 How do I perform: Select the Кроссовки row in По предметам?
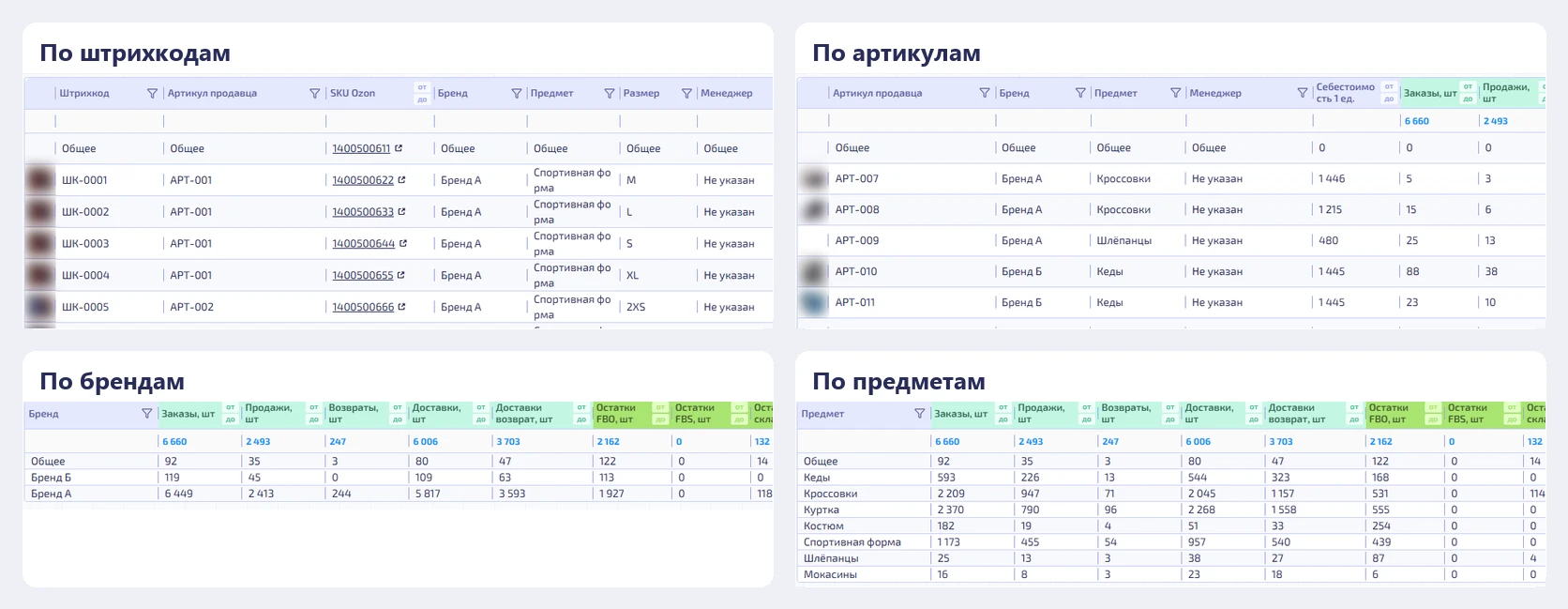click(1171, 494)
